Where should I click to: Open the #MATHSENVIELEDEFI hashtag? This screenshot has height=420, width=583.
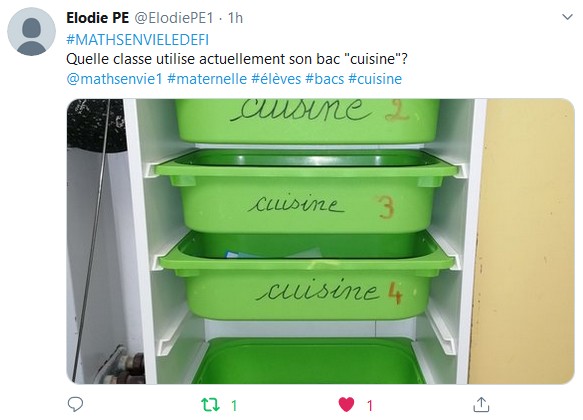pos(138,40)
